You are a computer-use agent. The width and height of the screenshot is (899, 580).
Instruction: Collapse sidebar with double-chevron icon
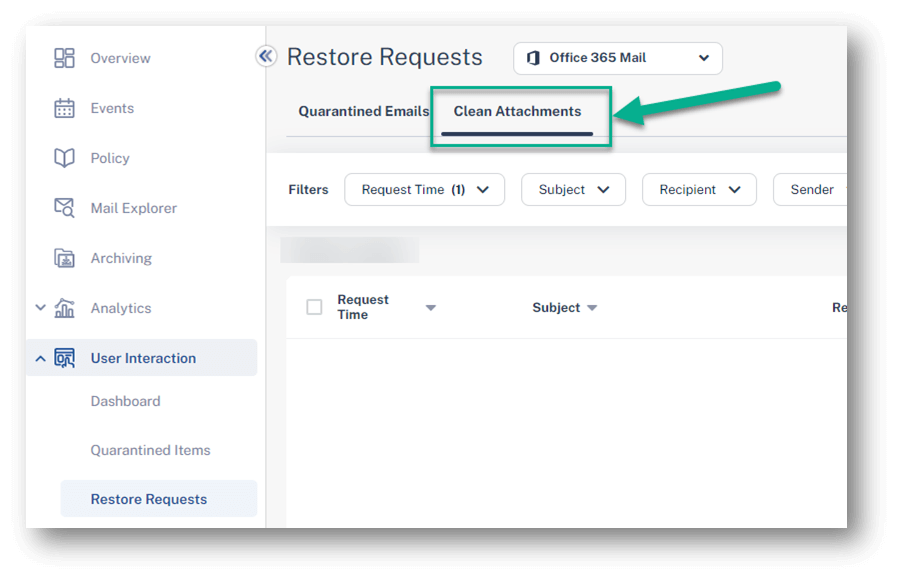click(x=265, y=56)
